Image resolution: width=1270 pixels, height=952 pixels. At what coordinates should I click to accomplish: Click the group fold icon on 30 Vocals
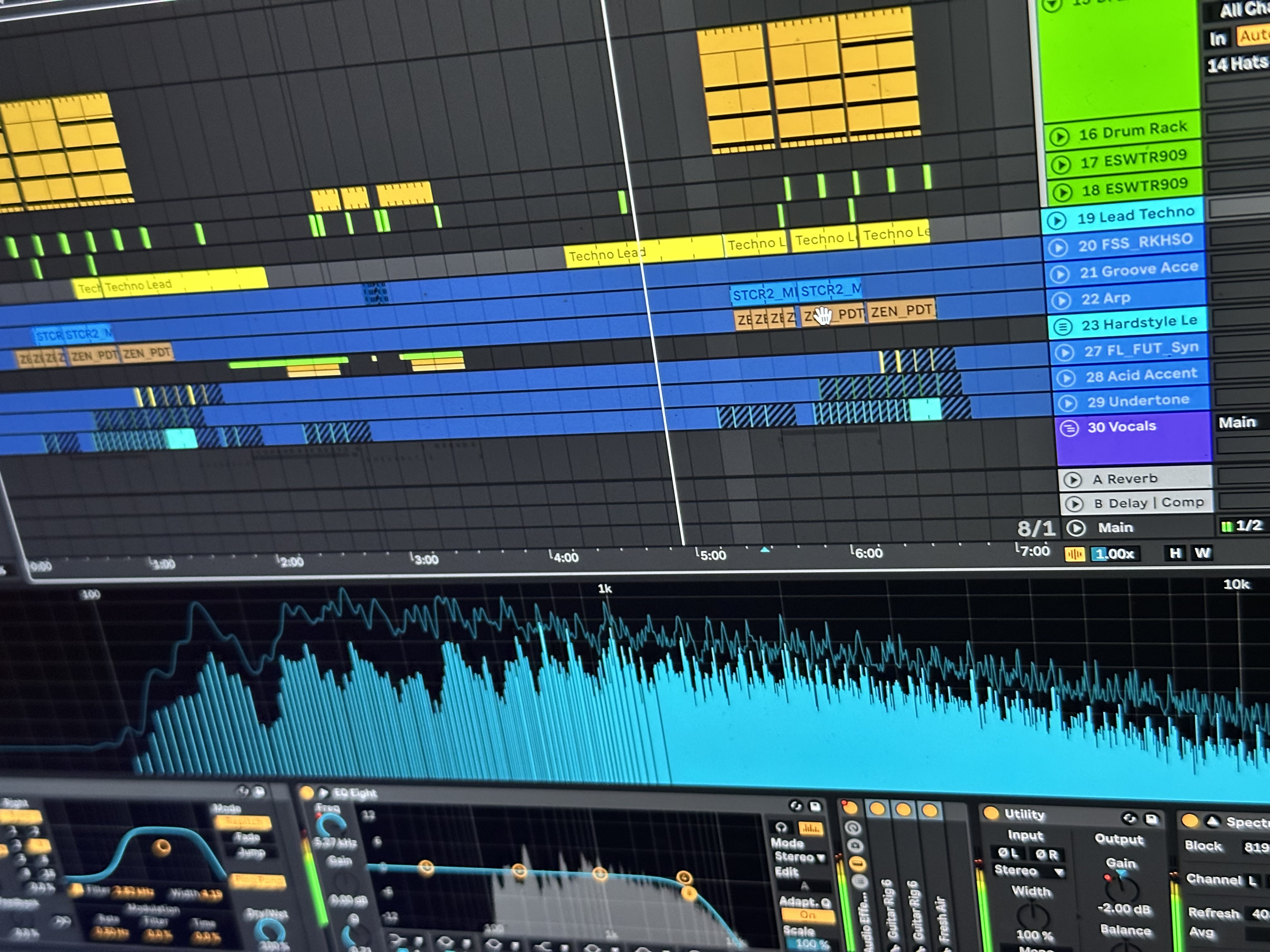1069,428
